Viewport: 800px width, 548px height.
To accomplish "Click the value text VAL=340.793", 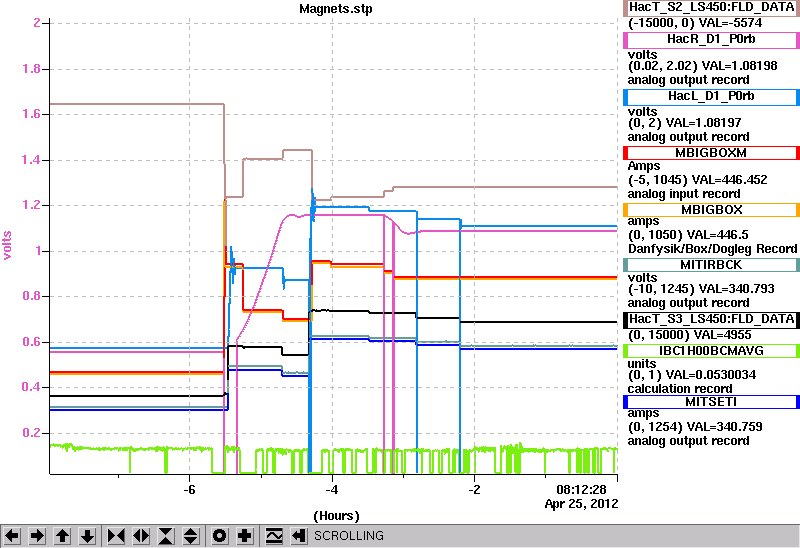I will 737,289.
